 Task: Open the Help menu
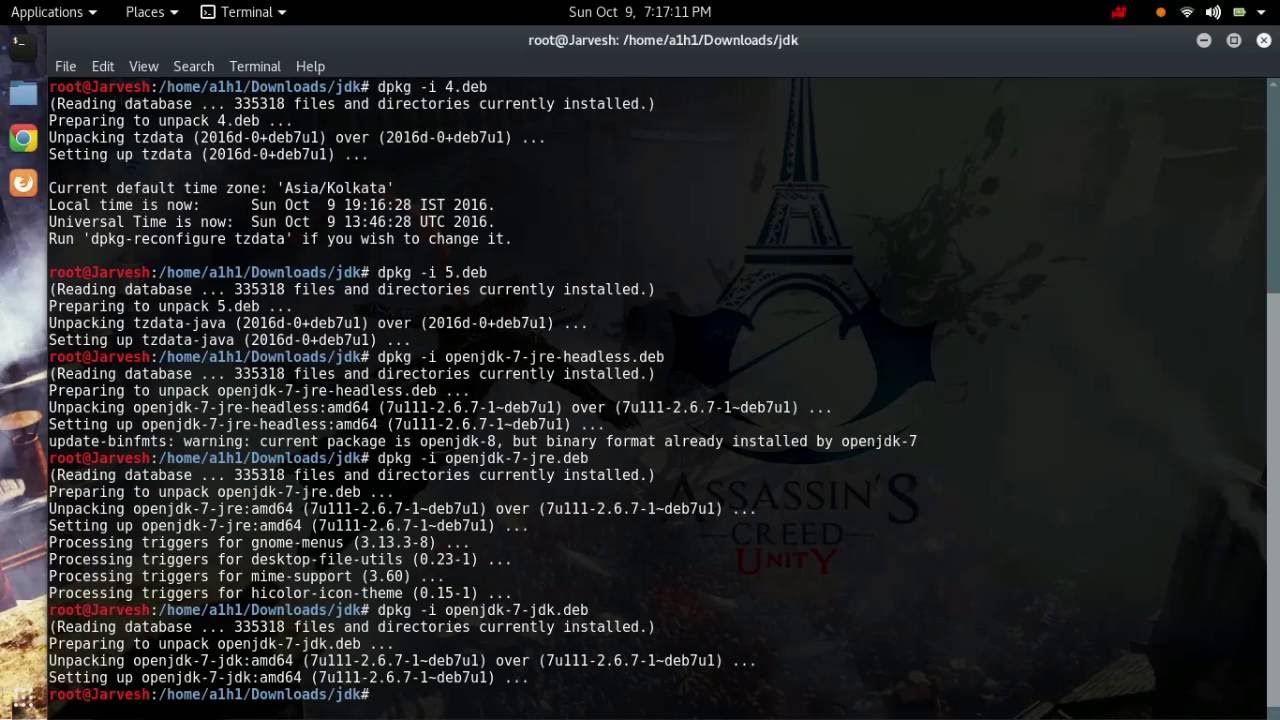(x=310, y=66)
